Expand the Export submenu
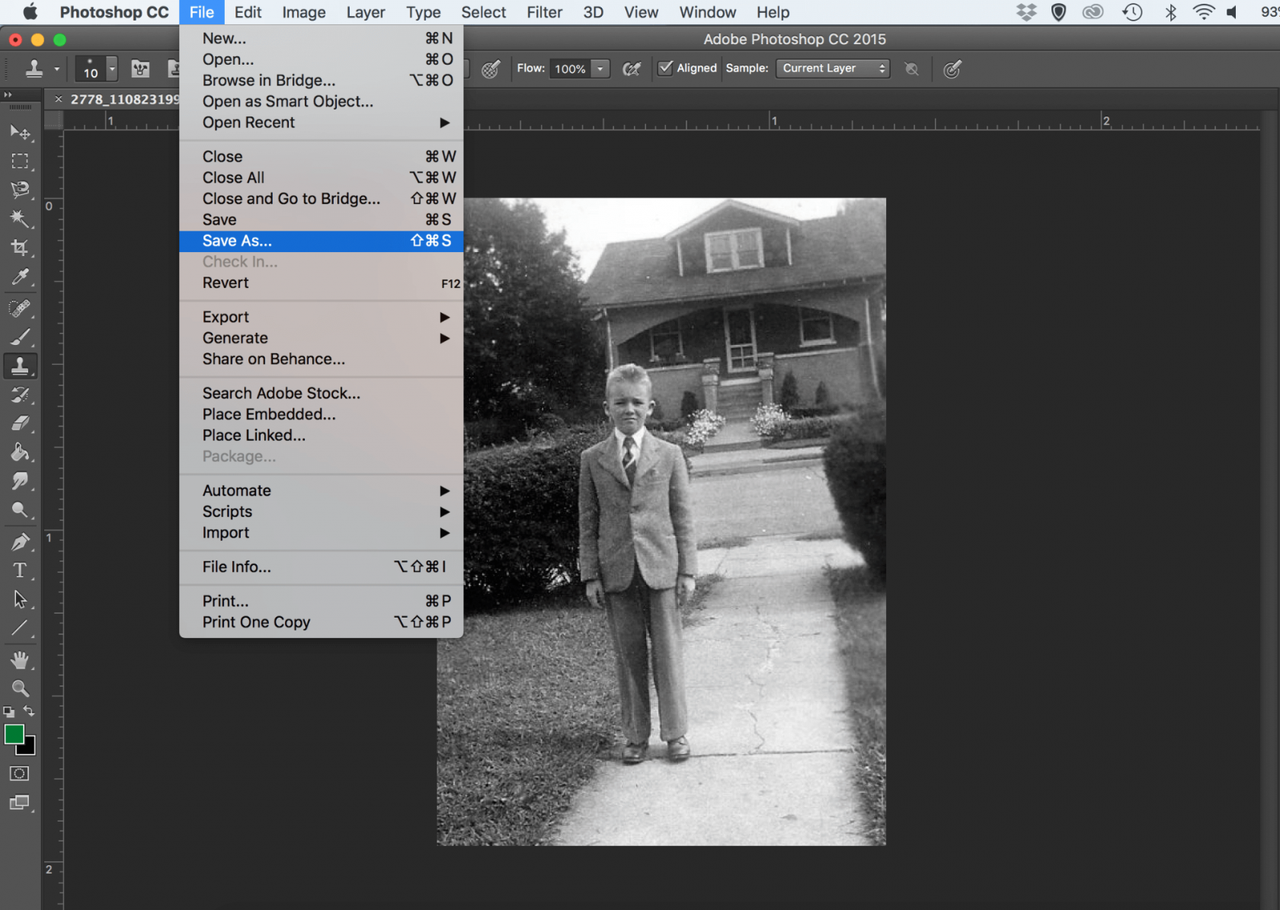The image size is (1280, 910). click(x=225, y=316)
